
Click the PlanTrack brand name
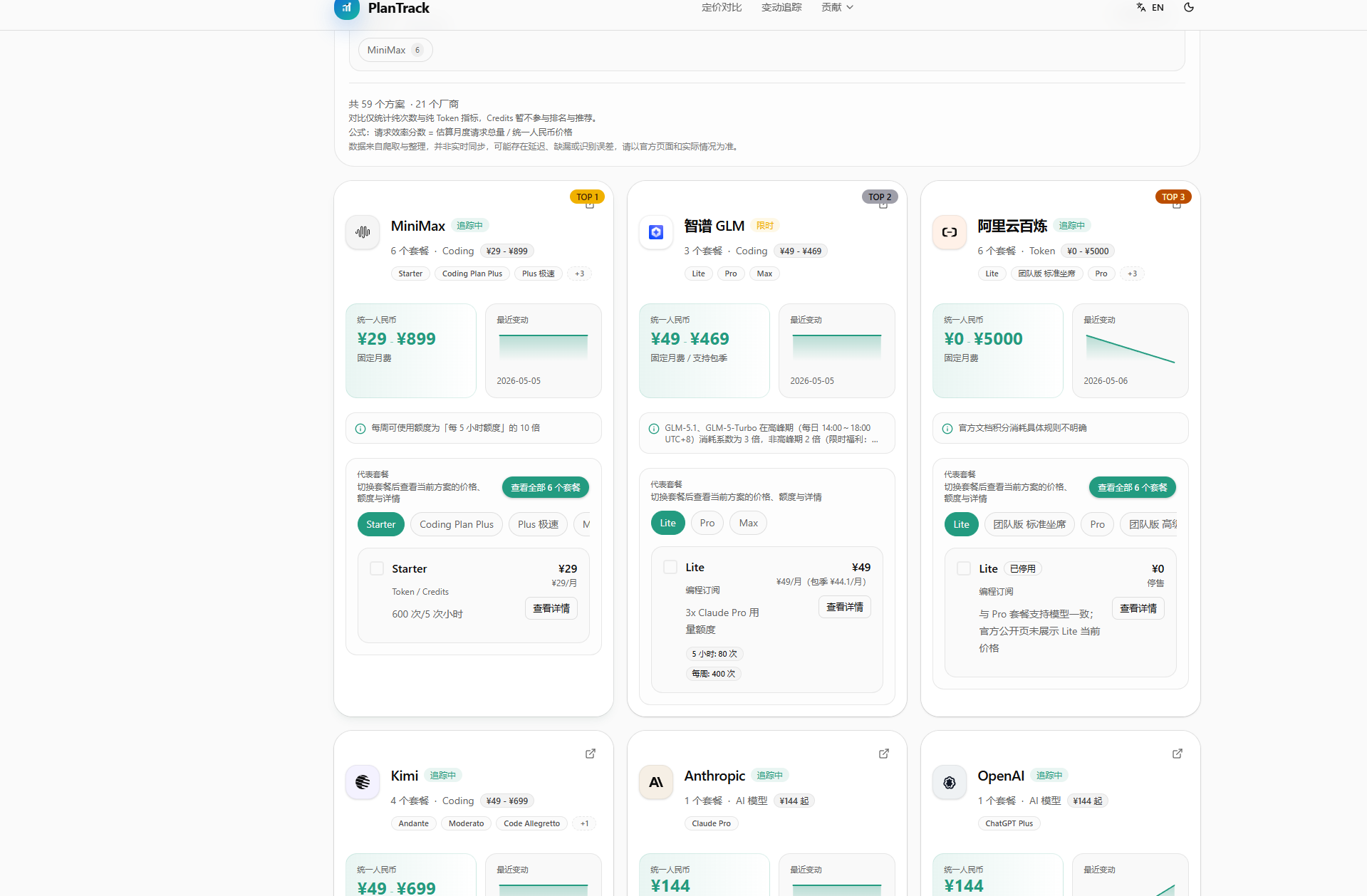point(399,8)
